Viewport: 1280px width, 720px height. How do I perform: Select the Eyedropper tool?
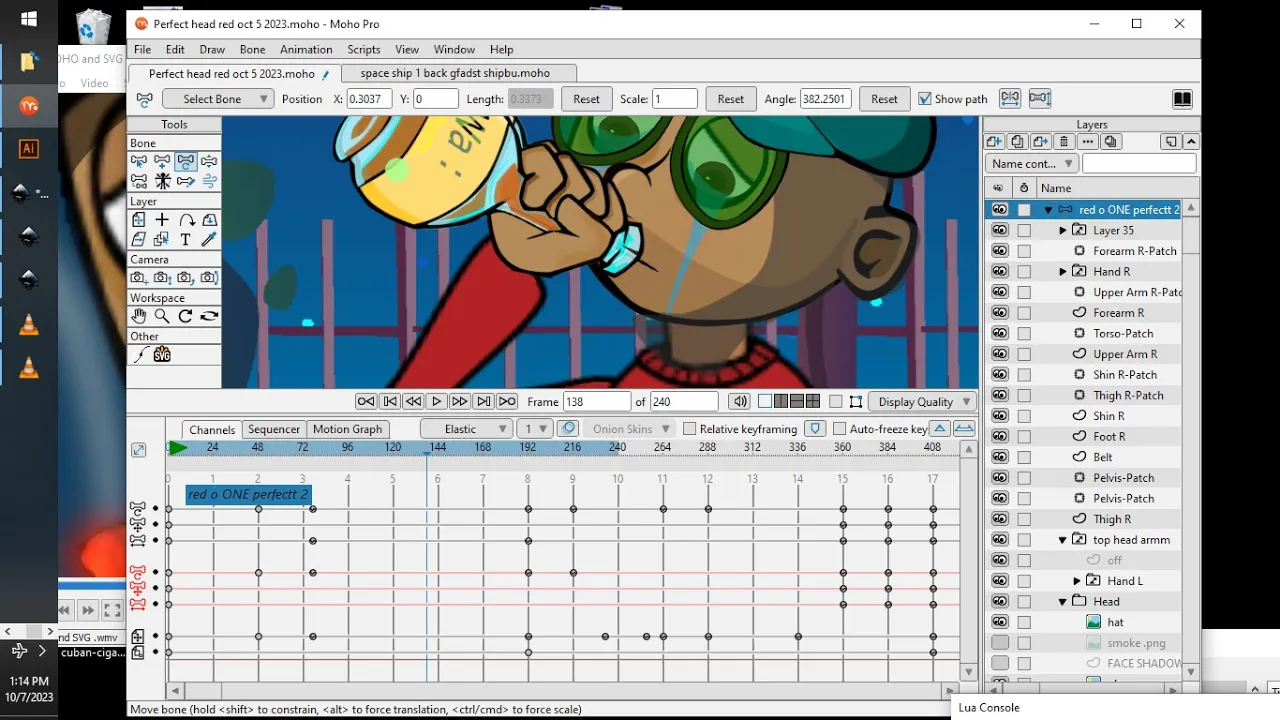pyautogui.click(x=209, y=240)
